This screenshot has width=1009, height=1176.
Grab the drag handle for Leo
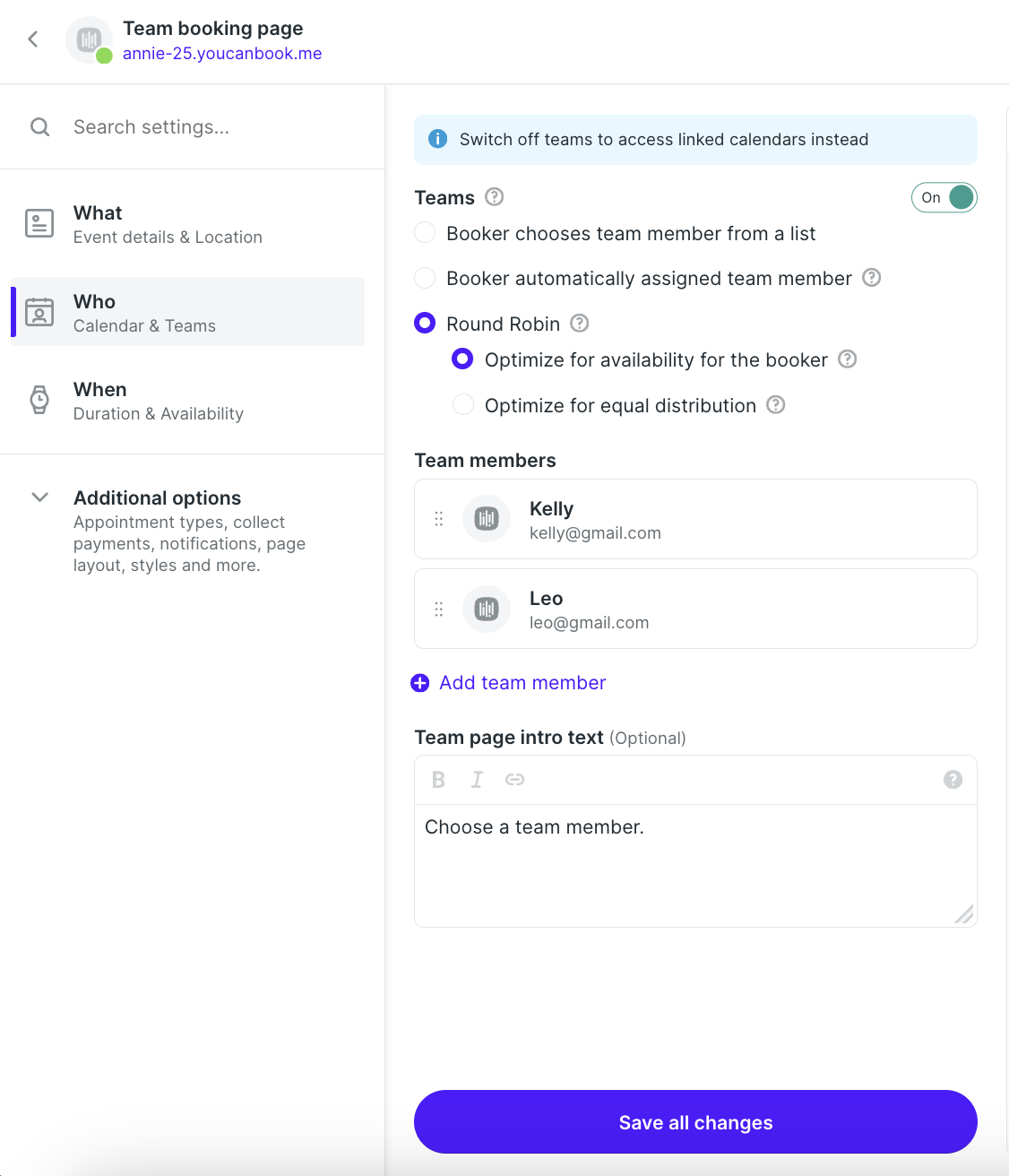(x=439, y=610)
